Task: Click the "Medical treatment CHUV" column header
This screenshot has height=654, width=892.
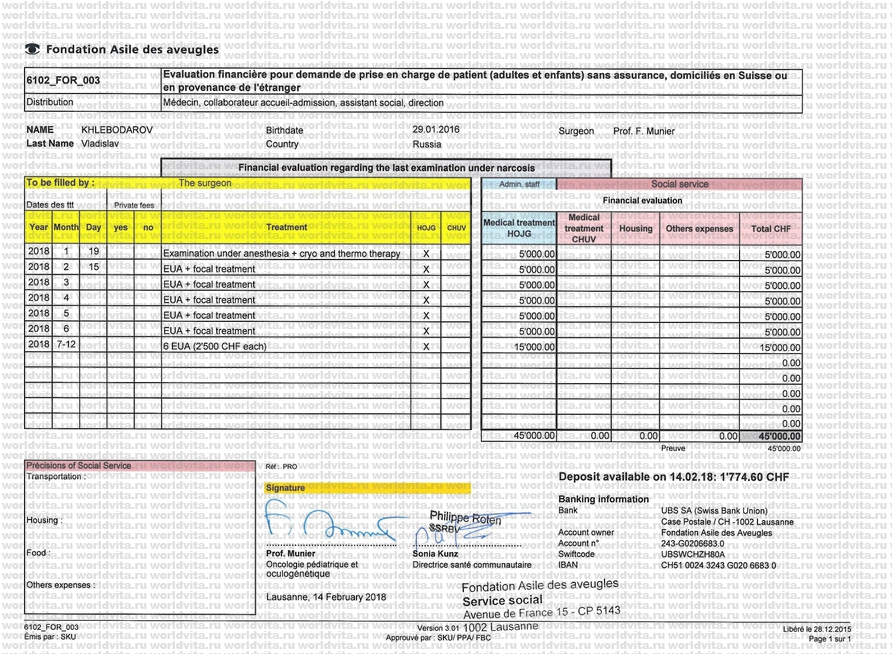Action: point(584,229)
